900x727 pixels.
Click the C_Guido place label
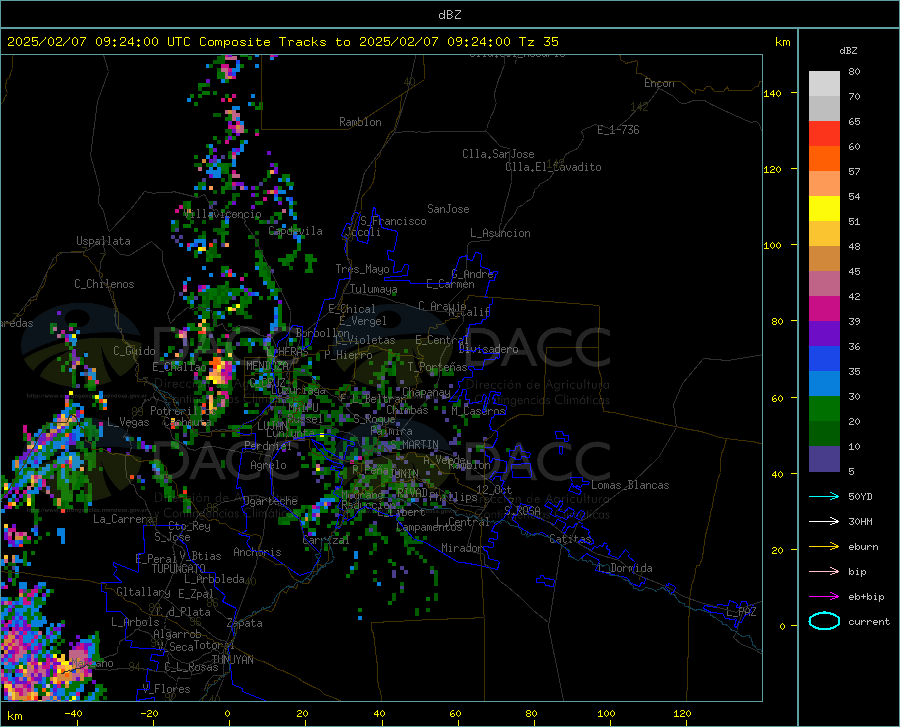pos(134,351)
